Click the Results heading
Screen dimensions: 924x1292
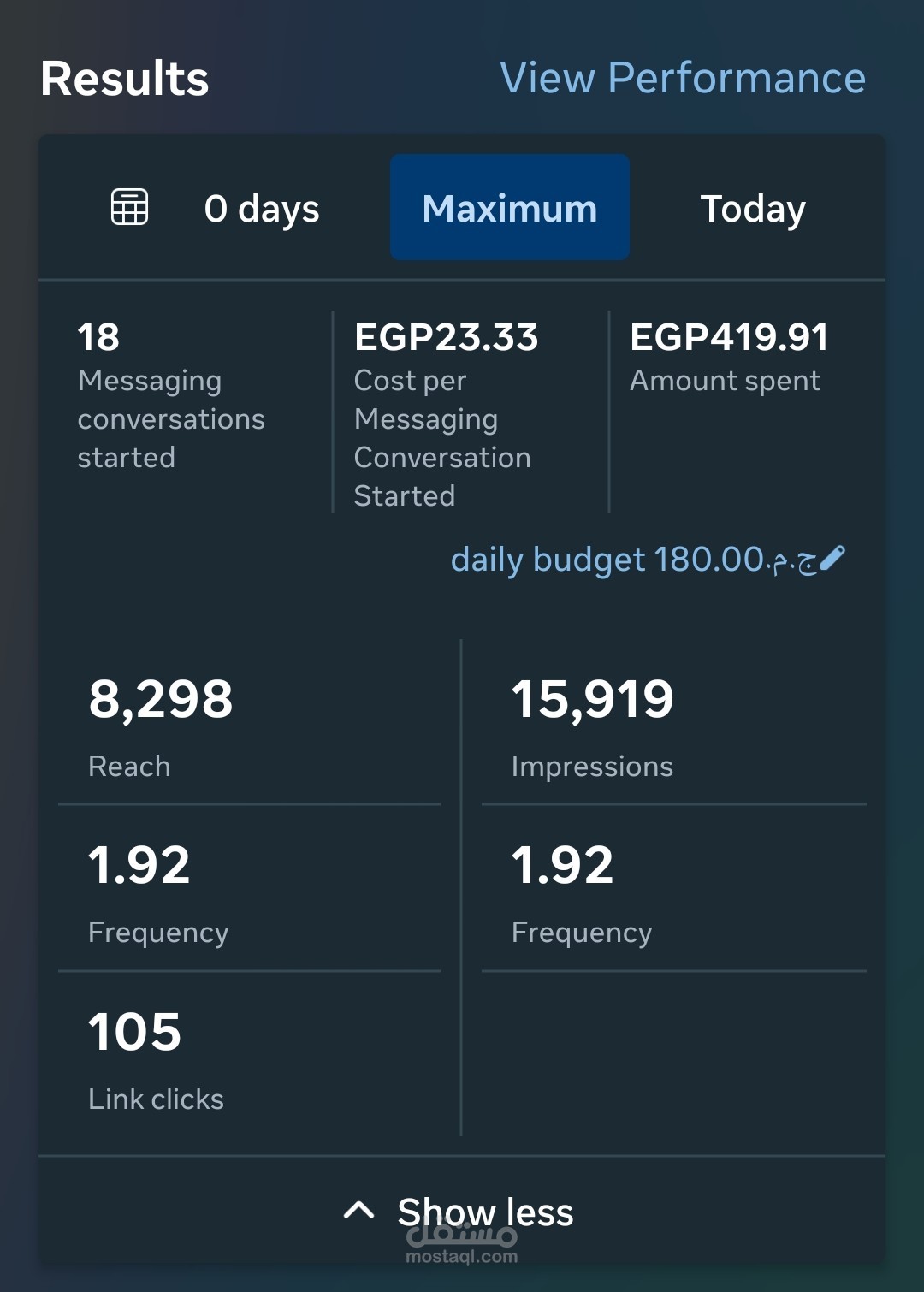pyautogui.click(x=125, y=79)
